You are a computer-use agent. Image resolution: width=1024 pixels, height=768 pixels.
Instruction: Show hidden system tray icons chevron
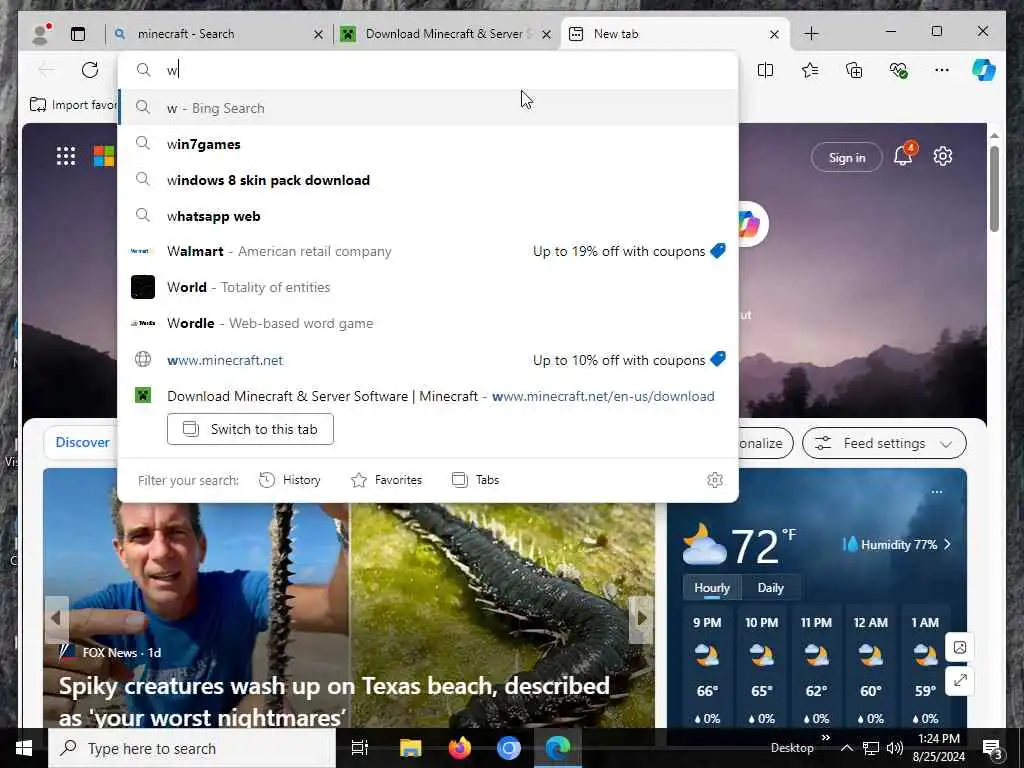846,748
